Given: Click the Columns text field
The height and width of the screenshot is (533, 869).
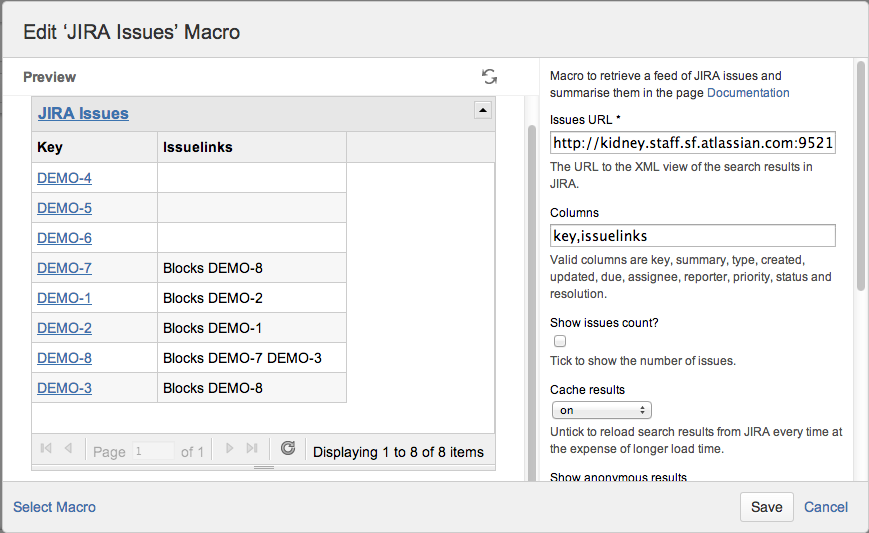Looking at the screenshot, I should click(x=692, y=236).
